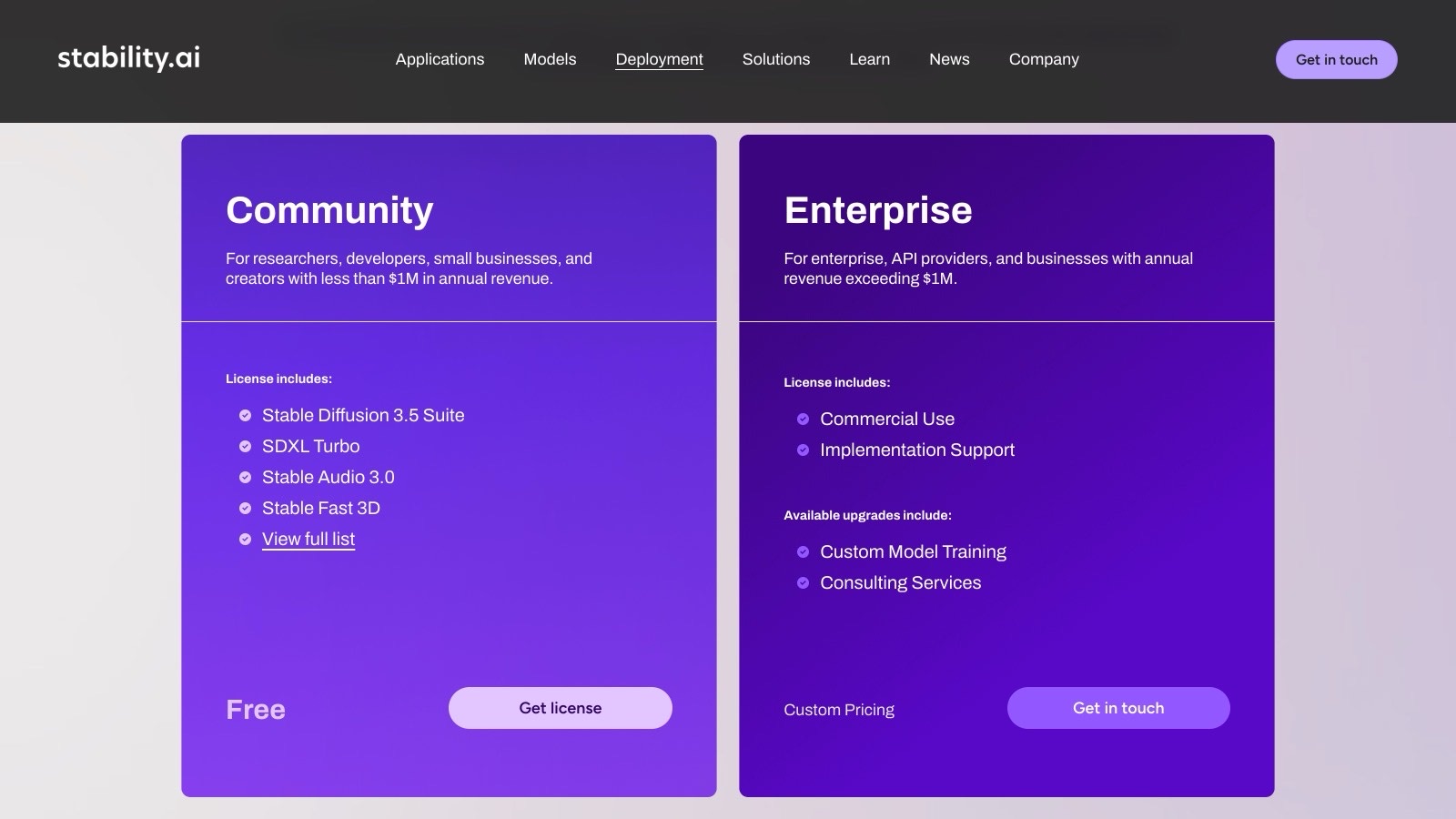Select the Stable Diffusion 3.5 Suite text
This screenshot has width=1456, height=819.
point(363,415)
